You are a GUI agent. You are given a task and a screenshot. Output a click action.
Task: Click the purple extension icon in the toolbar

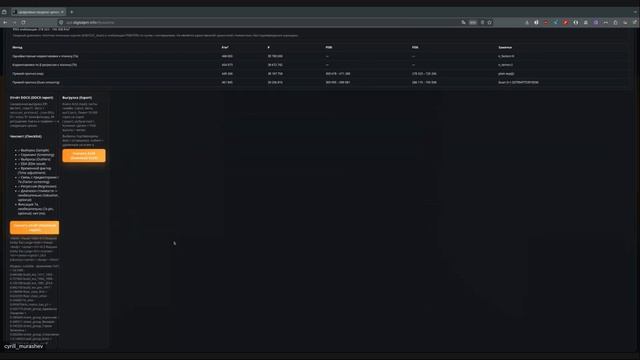point(596,22)
